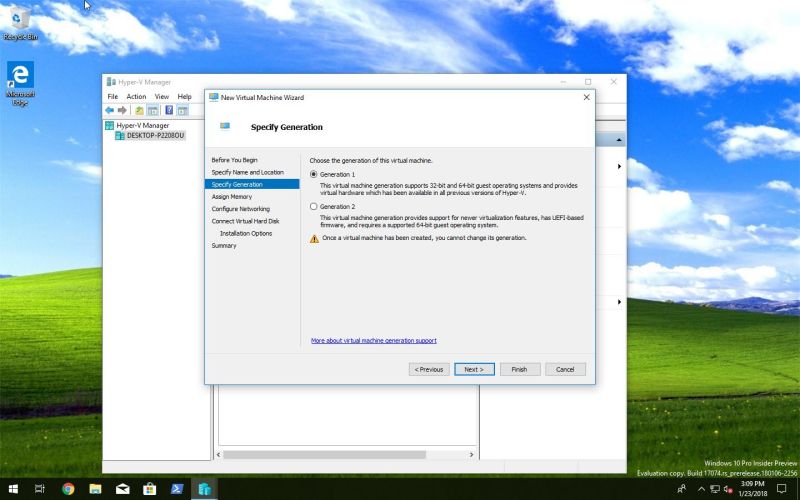This screenshot has height=500, width=800.
Task: Open the taskbar clock showing 3:09 PM
Action: pos(752,489)
